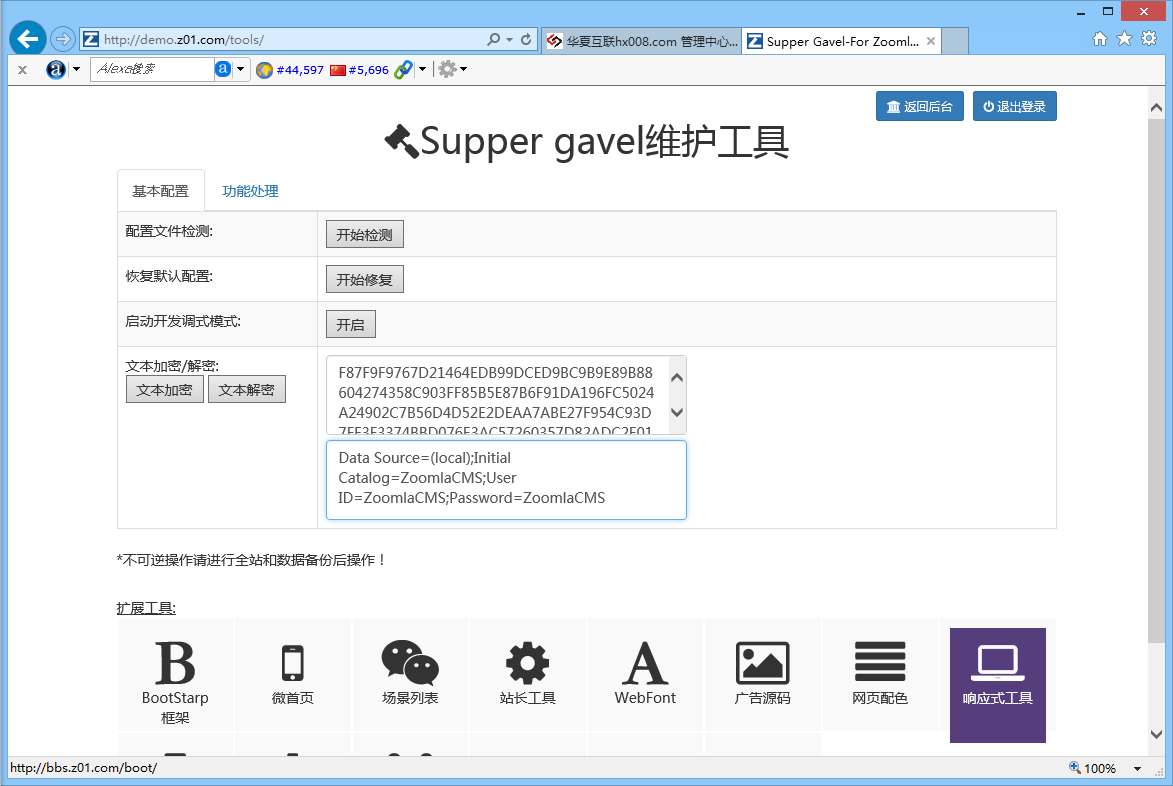Switch to the 功能处理 tab

[x=251, y=191]
